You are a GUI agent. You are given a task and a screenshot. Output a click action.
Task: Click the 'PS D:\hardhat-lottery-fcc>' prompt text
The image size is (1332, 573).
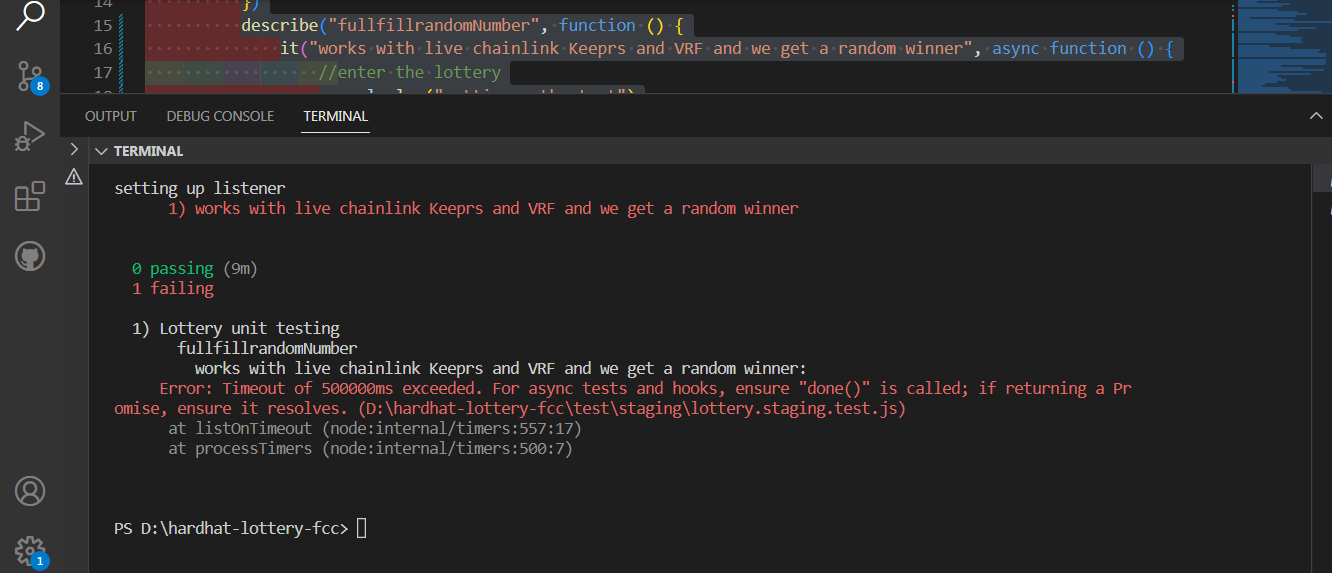[x=232, y=528]
